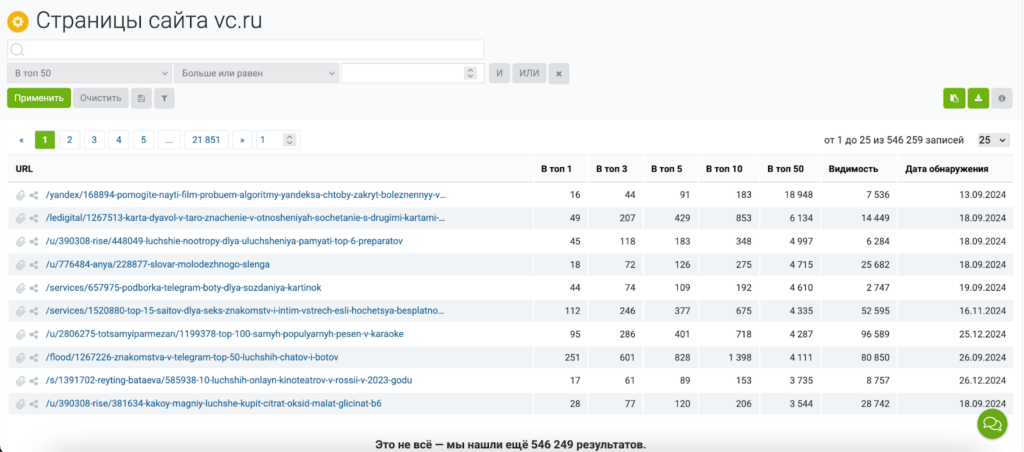Click the URL search input field
The width and height of the screenshot is (1024, 452).
click(x=245, y=49)
